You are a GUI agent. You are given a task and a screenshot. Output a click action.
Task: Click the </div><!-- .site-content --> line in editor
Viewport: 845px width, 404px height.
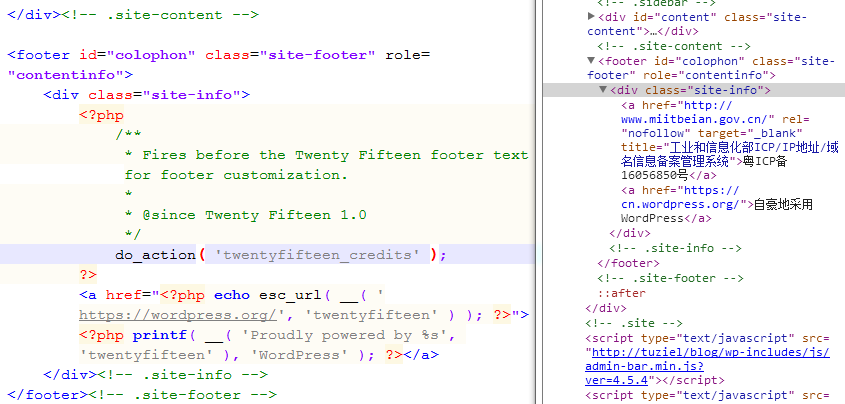click(x=133, y=15)
